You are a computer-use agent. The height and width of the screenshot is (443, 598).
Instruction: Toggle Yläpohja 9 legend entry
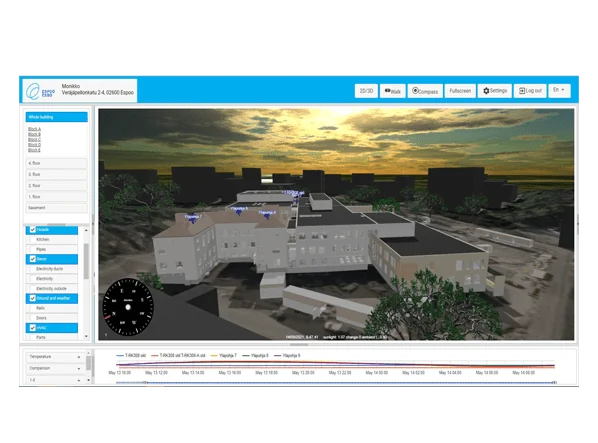click(x=287, y=355)
